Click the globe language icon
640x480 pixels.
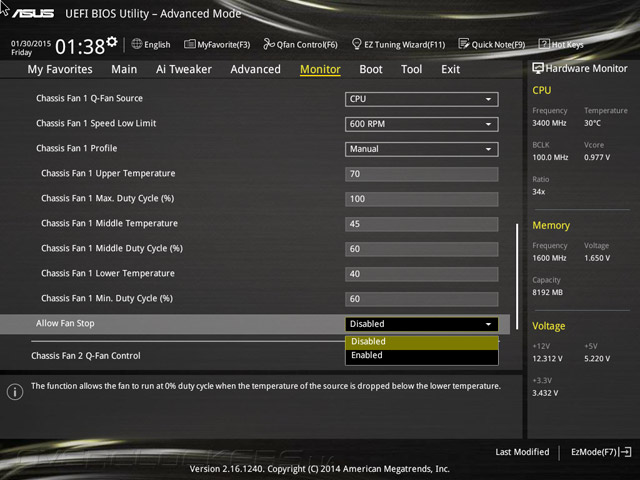pos(137,44)
